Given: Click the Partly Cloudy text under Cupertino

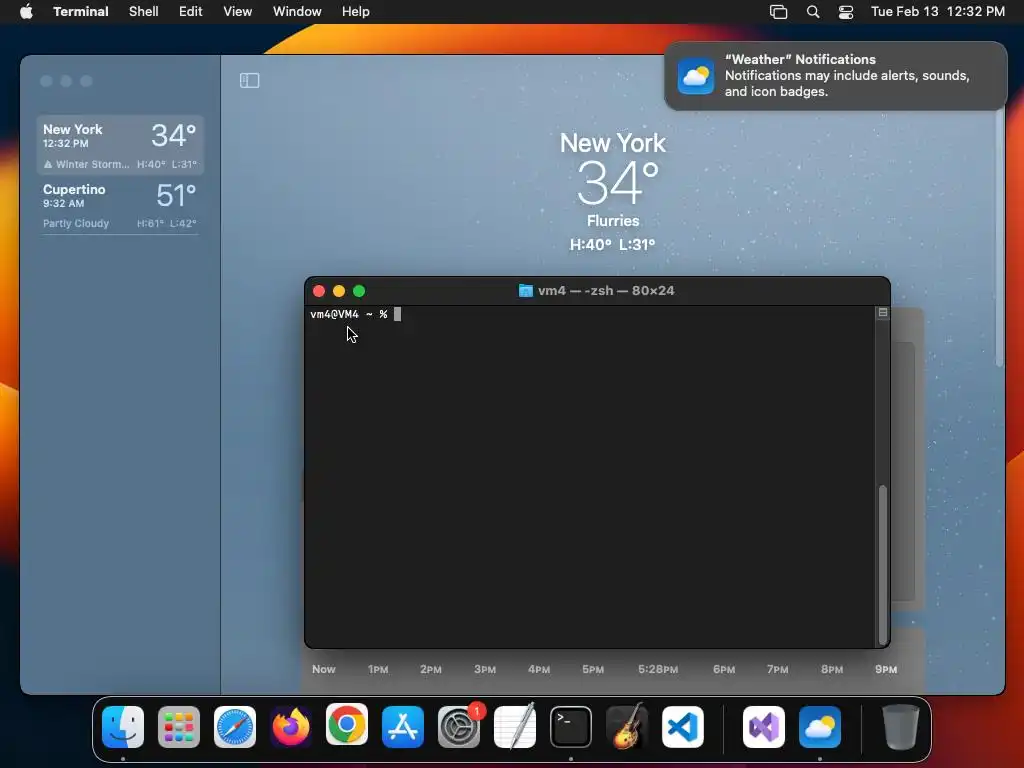Looking at the screenshot, I should pyautogui.click(x=76, y=223).
